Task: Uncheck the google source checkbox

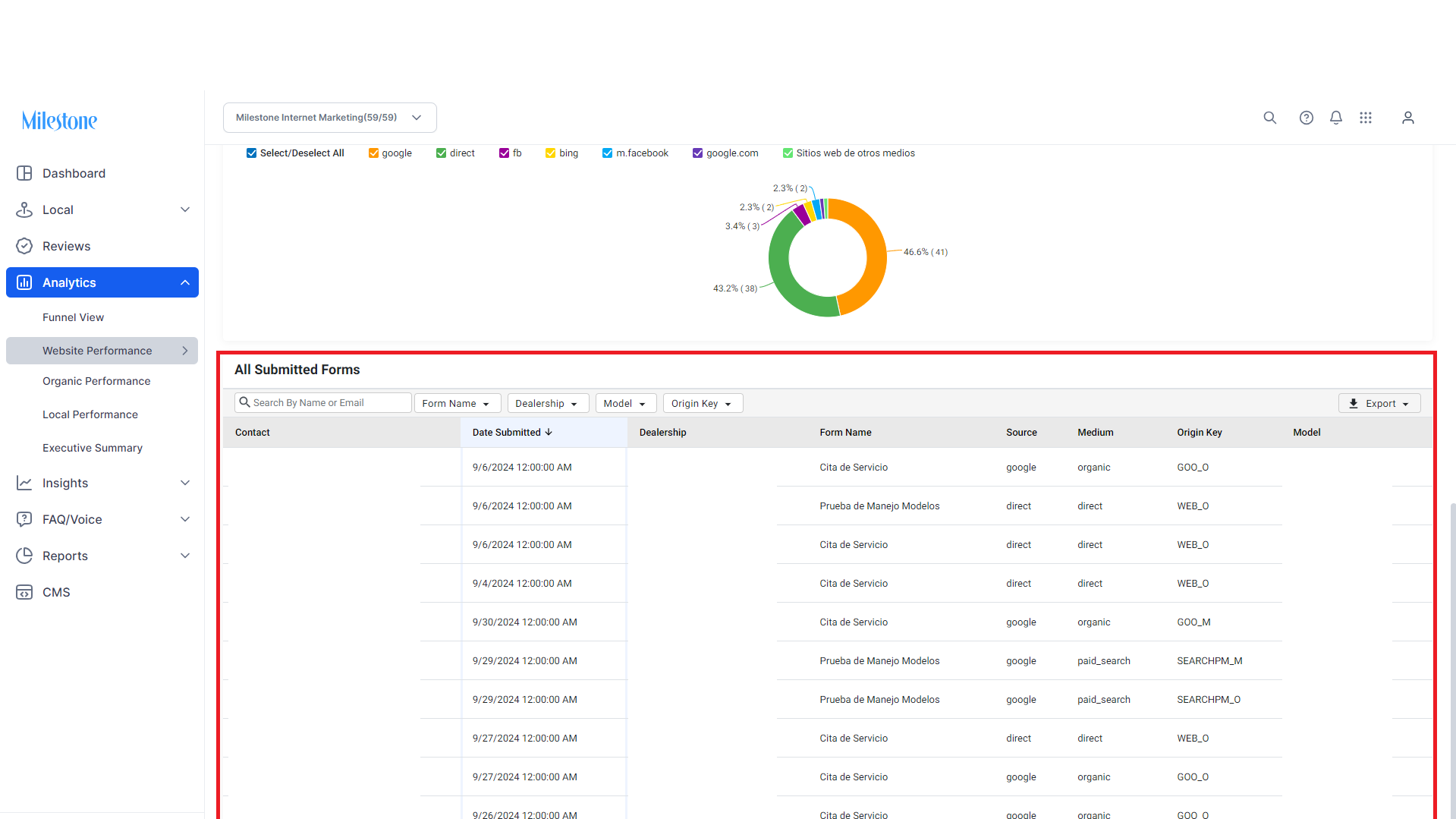Action: tap(373, 153)
